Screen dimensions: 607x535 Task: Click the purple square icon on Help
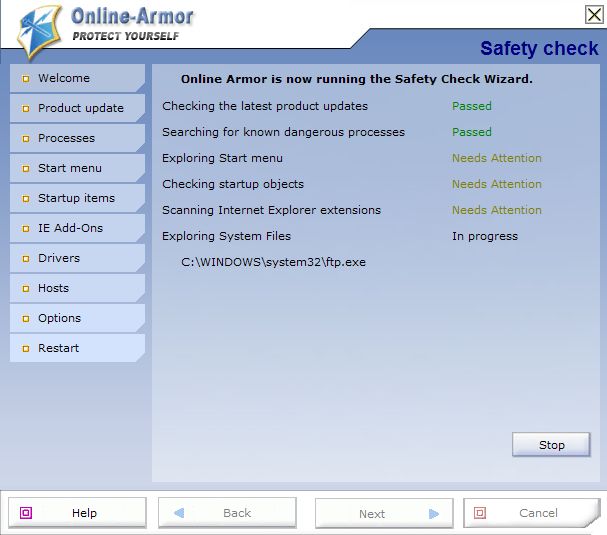26,513
